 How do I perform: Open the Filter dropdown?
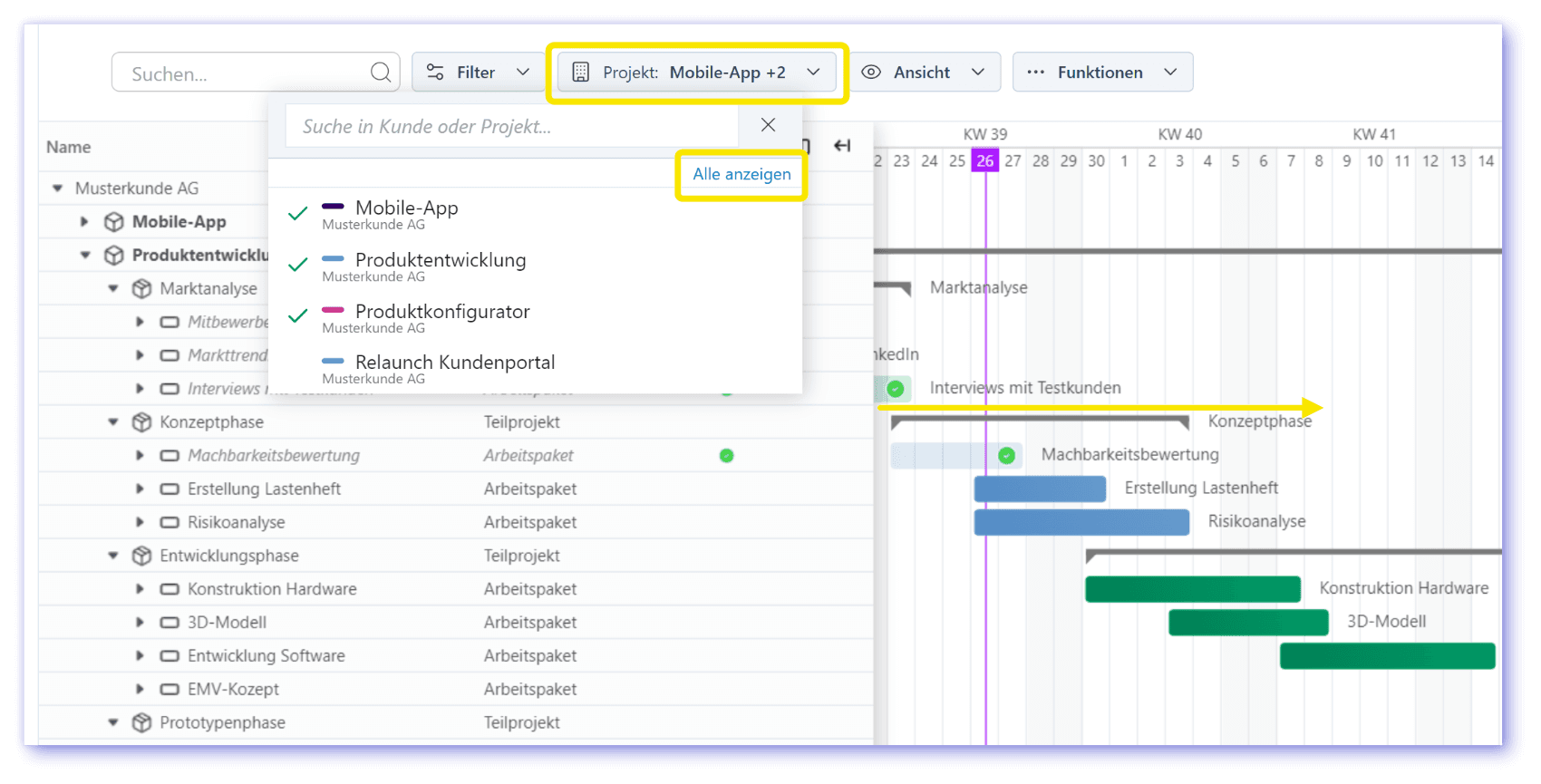tap(478, 73)
